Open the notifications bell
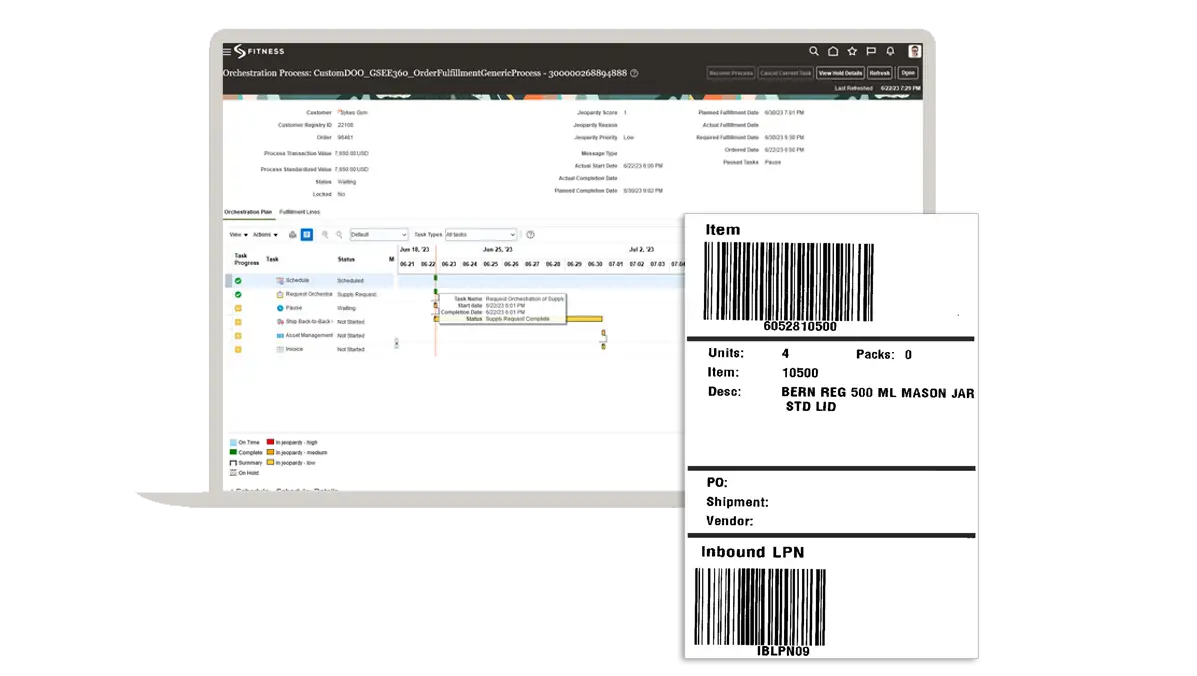This screenshot has height=676, width=1197. (890, 51)
